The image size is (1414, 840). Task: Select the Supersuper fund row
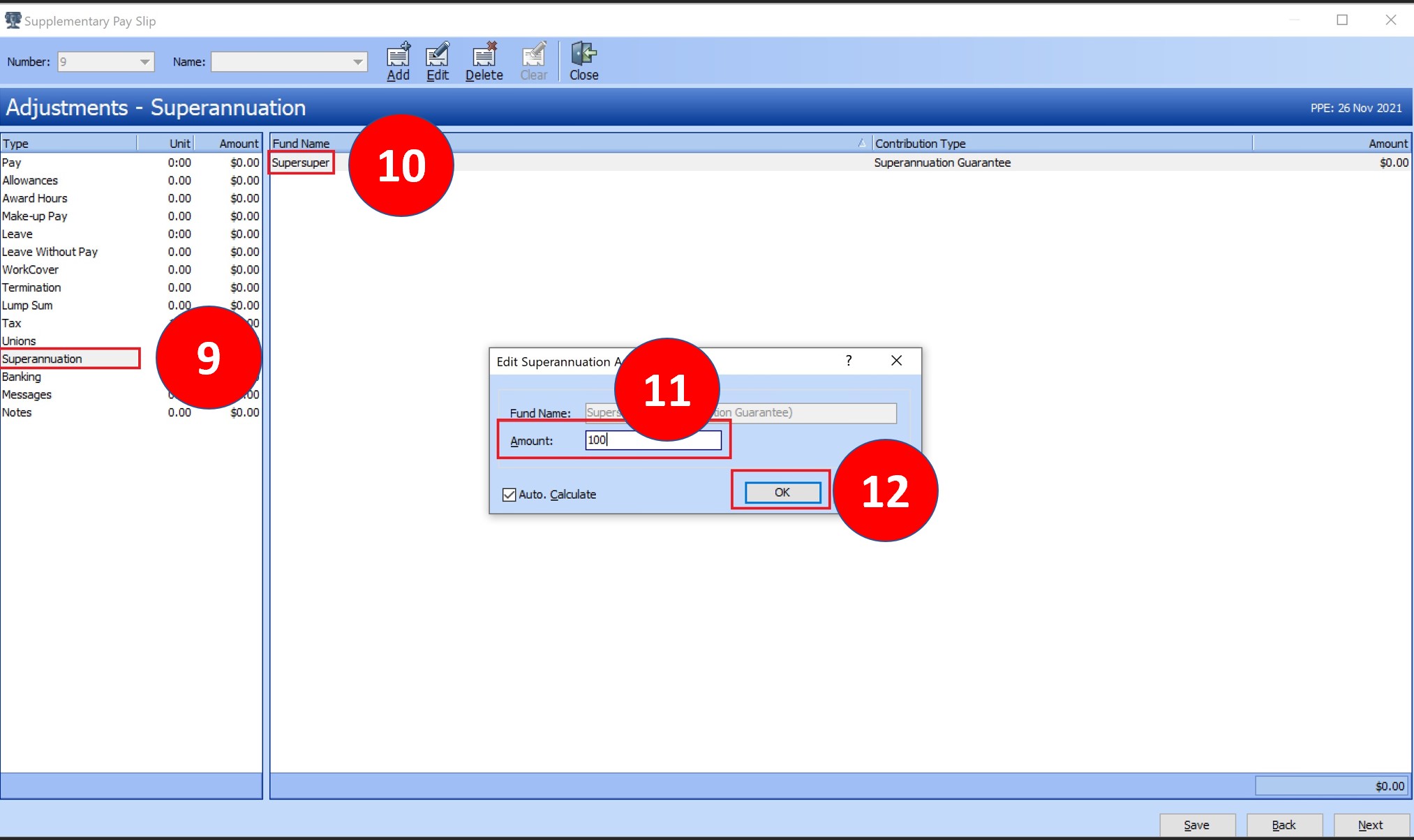pyautogui.click(x=840, y=163)
